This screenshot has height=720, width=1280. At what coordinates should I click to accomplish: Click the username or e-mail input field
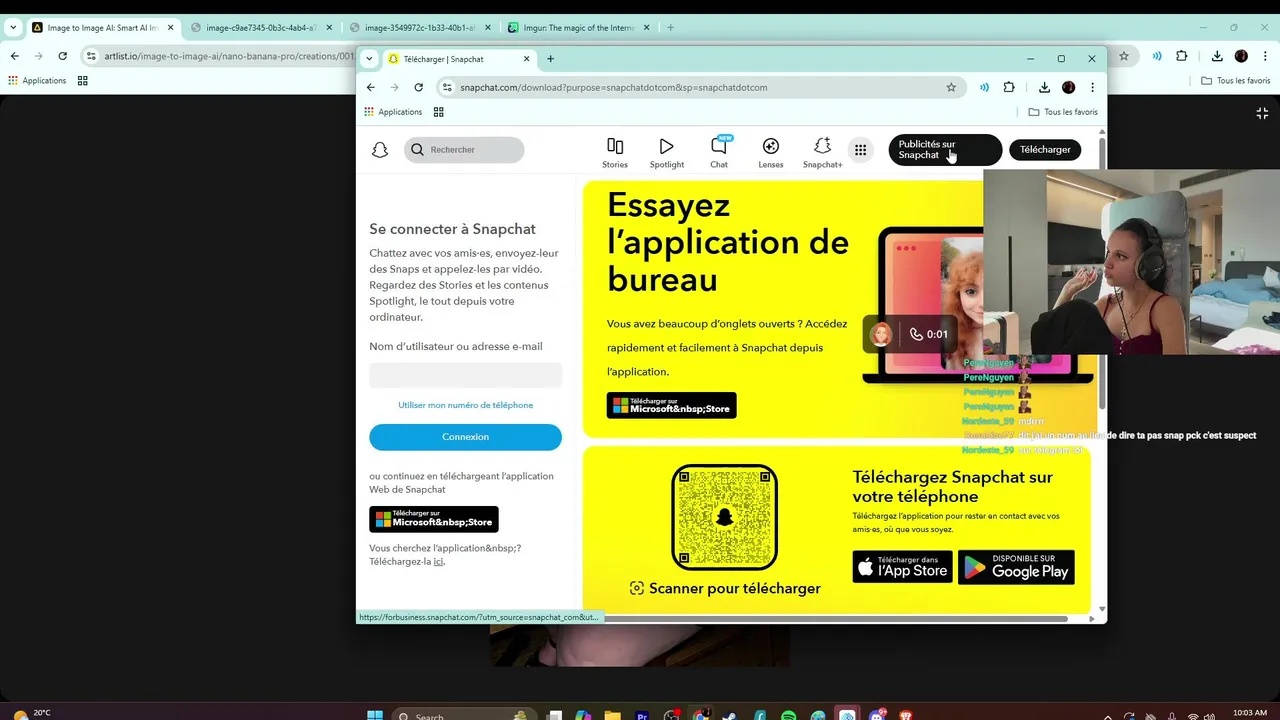click(x=465, y=376)
